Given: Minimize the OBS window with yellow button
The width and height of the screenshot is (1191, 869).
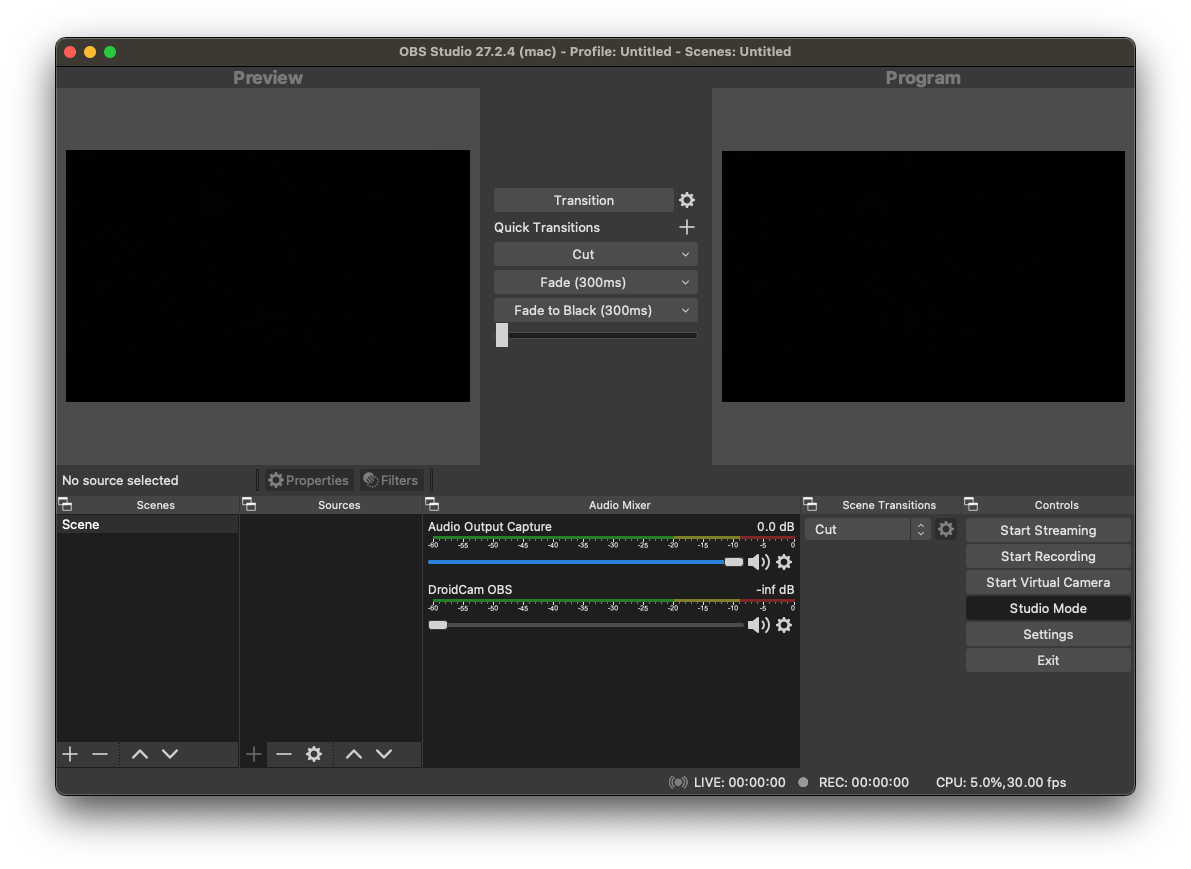Looking at the screenshot, I should coord(90,52).
